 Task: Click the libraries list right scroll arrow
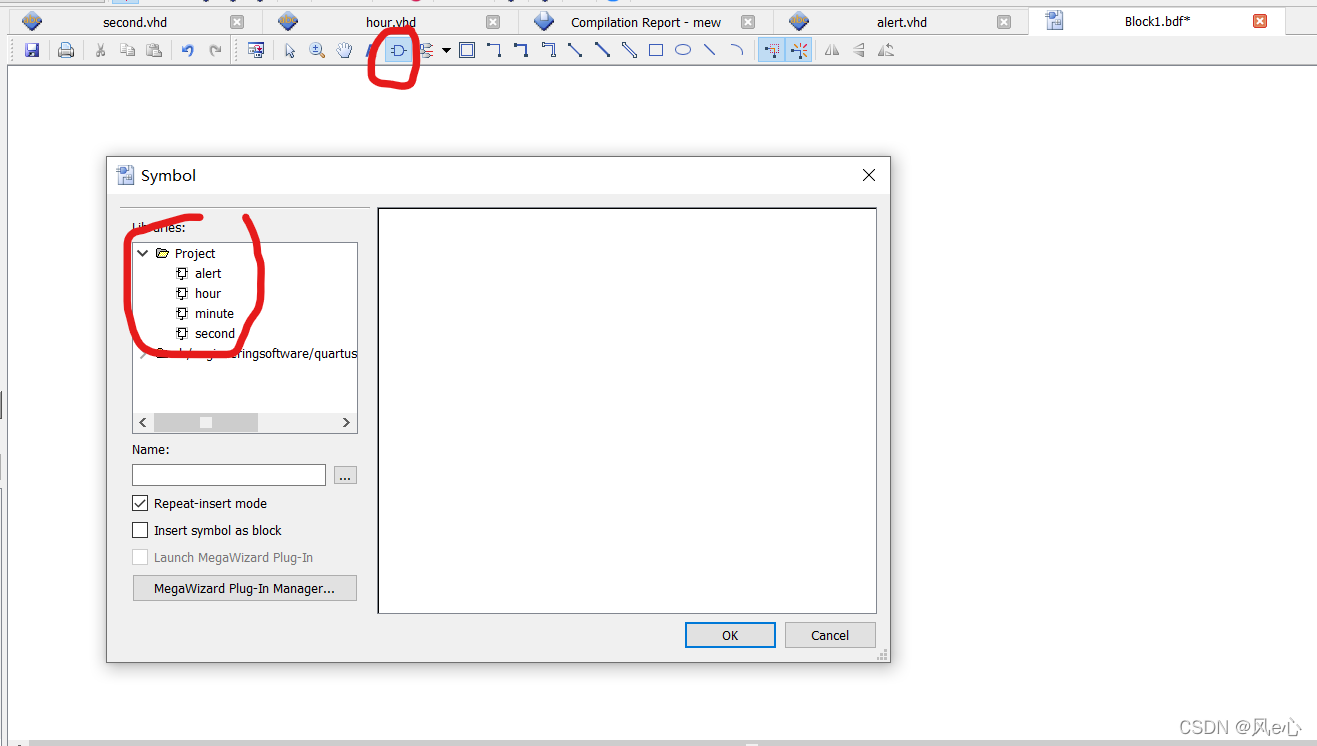[x=347, y=423]
